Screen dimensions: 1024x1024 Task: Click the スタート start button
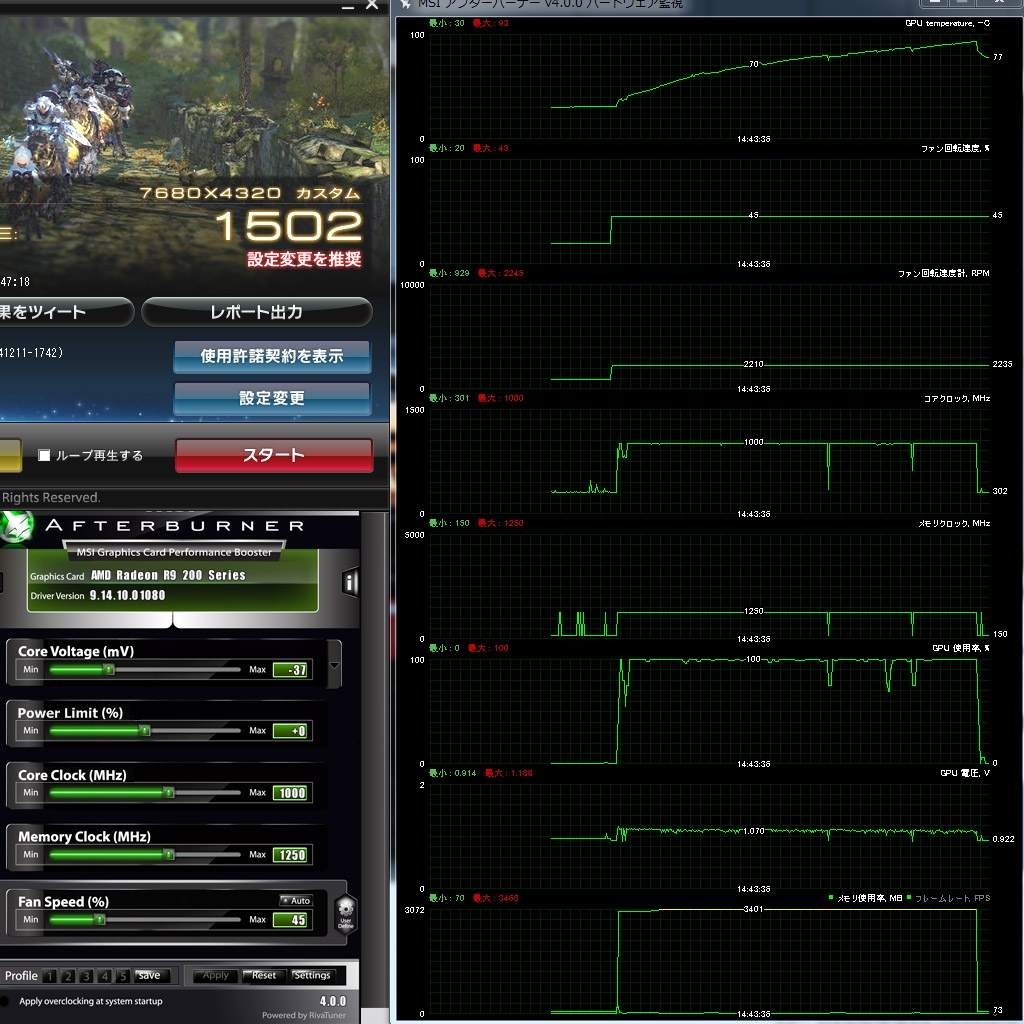tap(274, 455)
